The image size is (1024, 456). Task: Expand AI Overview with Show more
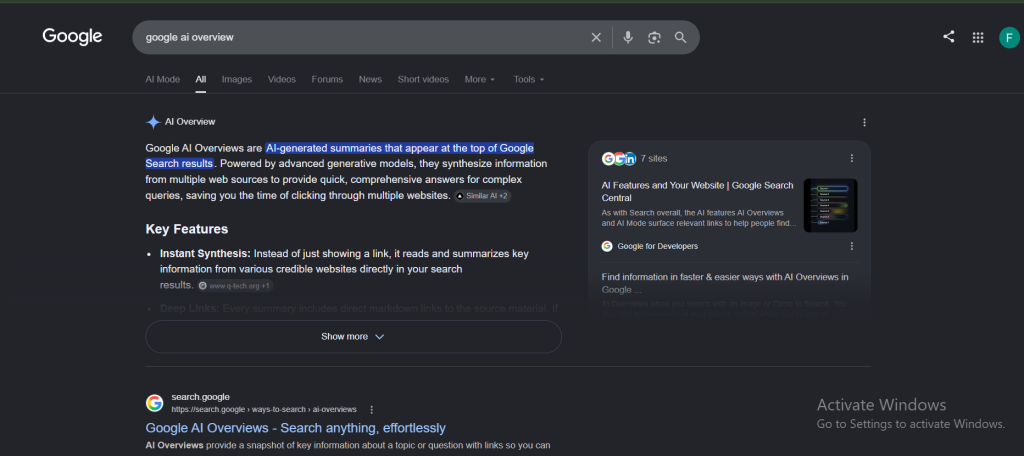coord(353,336)
